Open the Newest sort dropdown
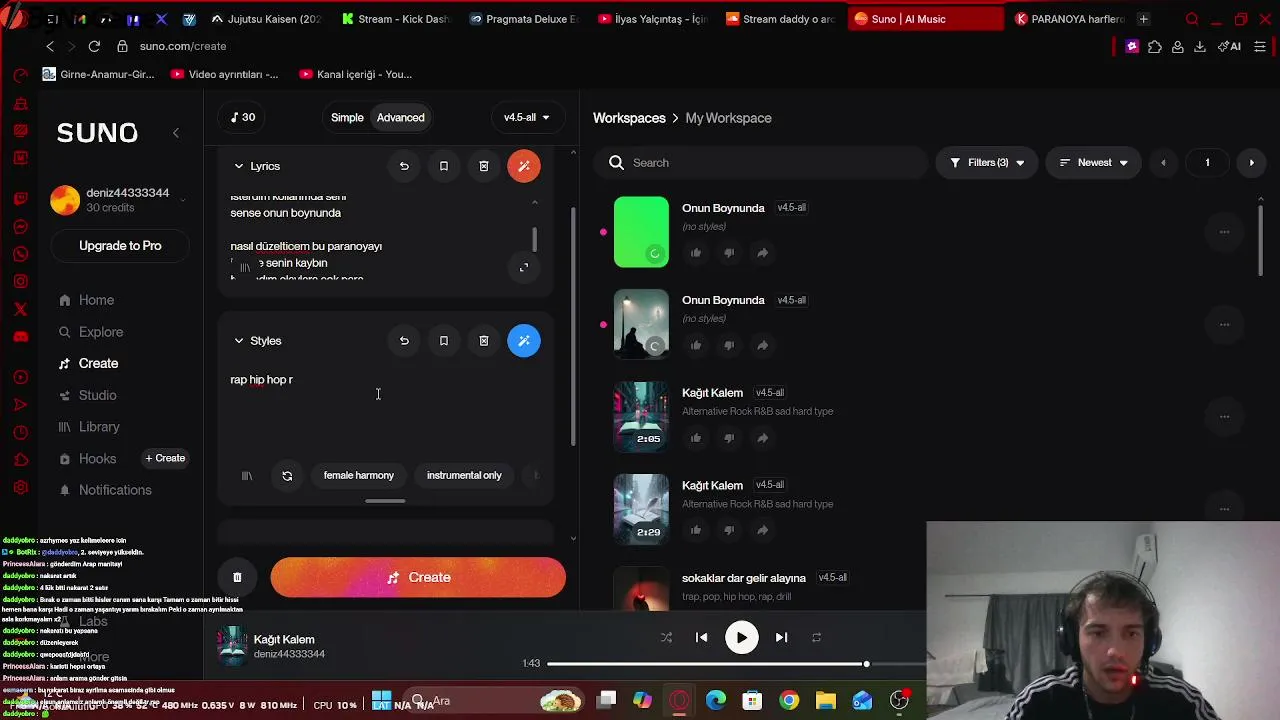1280x720 pixels. click(1093, 163)
